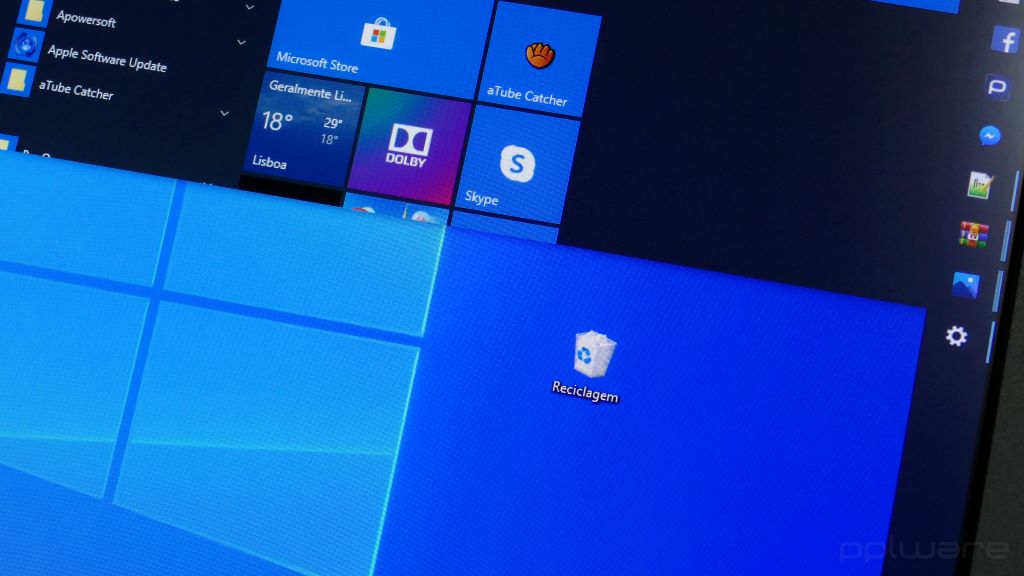
Task: Open the Messenger icon in side bar
Action: tap(990, 135)
